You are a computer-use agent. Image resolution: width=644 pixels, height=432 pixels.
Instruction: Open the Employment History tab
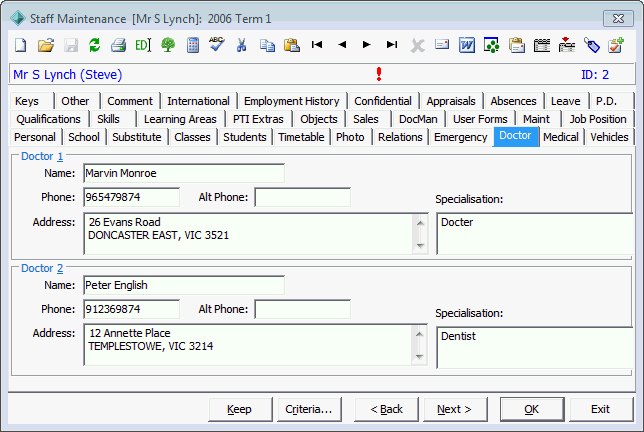coord(292,101)
